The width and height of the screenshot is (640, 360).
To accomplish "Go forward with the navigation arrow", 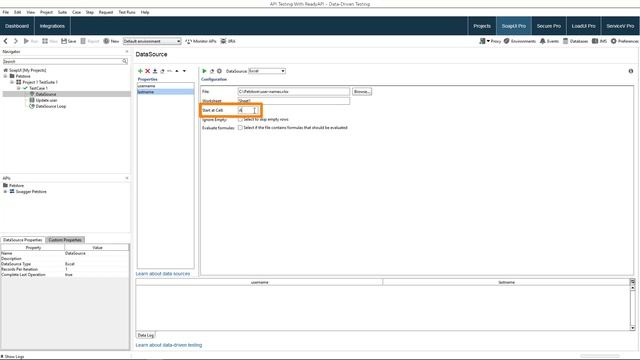I will [x=16, y=41].
